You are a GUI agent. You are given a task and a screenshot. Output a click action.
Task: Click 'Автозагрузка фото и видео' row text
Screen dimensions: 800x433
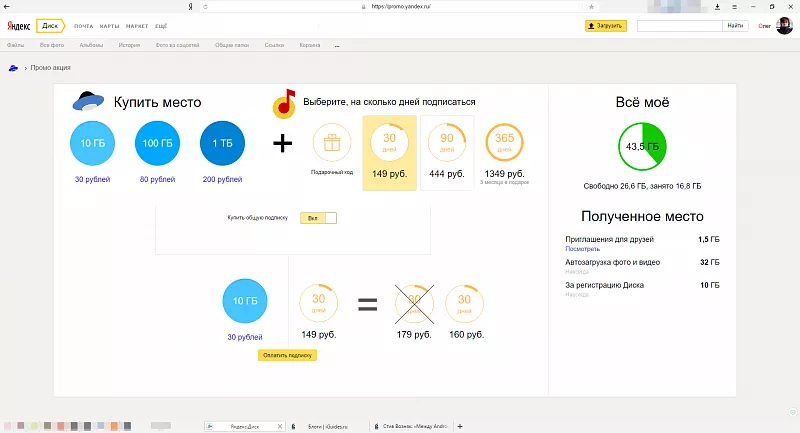coord(612,262)
